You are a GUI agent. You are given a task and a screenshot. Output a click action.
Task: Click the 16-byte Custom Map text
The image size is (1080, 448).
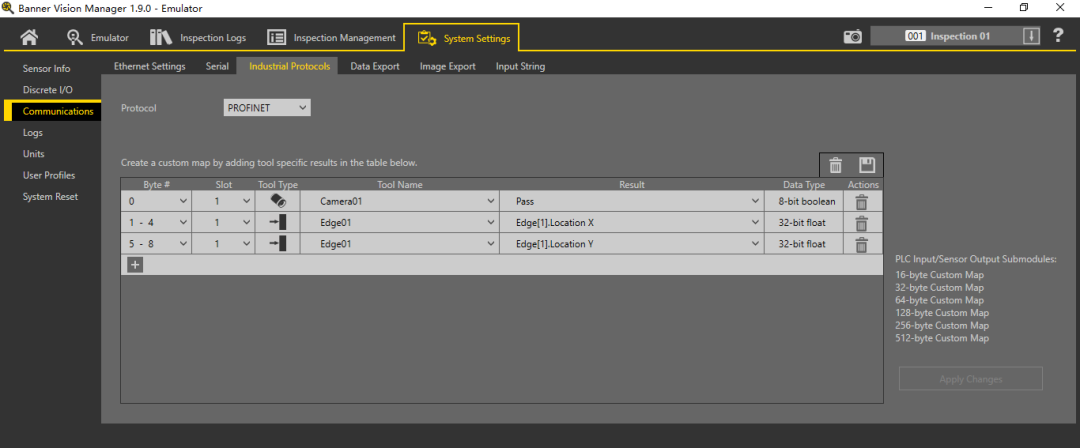click(939, 275)
